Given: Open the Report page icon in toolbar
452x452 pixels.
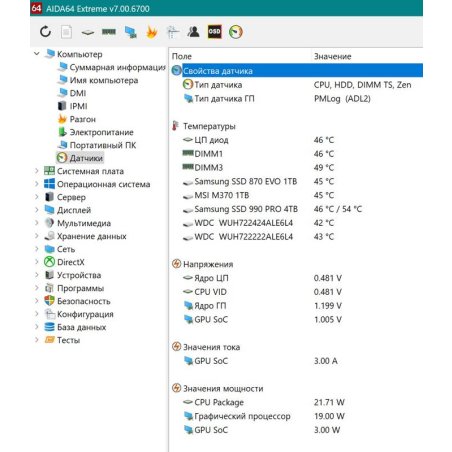Looking at the screenshot, I should 66,32.
